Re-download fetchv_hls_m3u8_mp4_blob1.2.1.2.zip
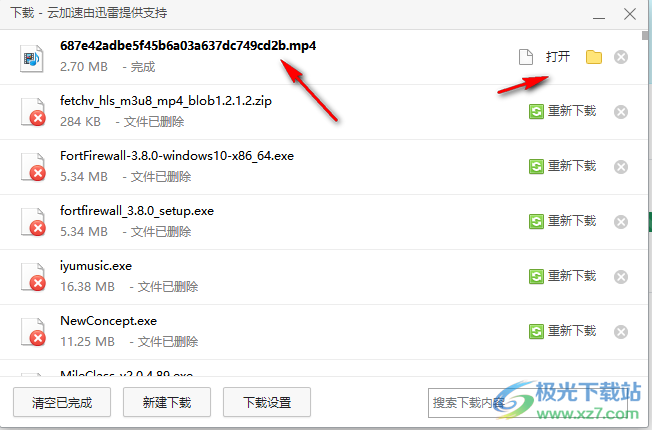Viewport: 652px width, 430px height. point(562,111)
